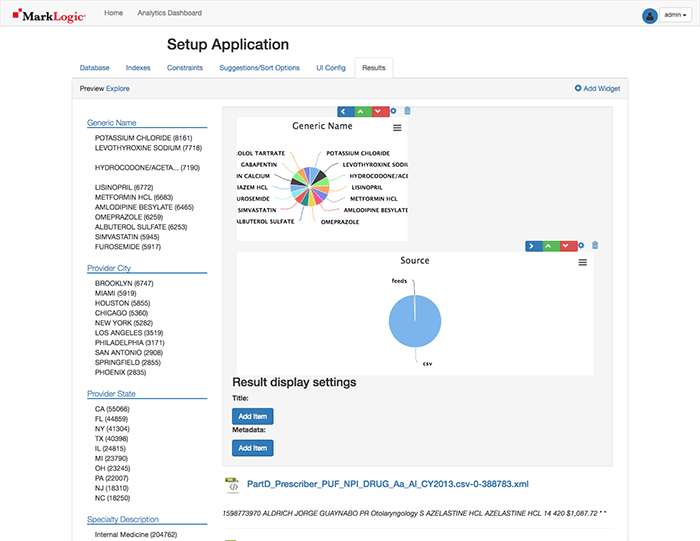Open settings gear for Generic Name widget

(x=393, y=111)
